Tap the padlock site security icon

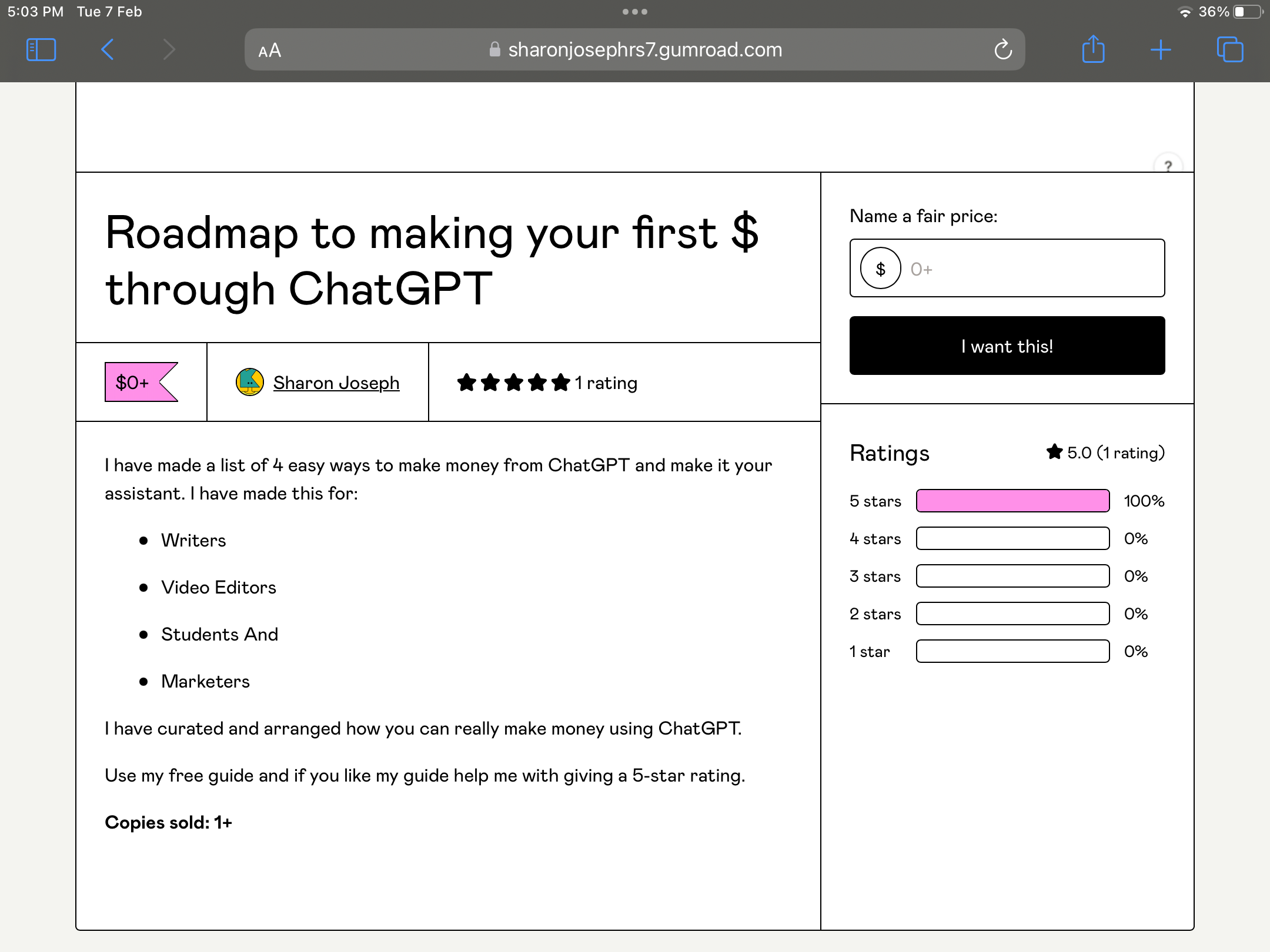(x=495, y=49)
